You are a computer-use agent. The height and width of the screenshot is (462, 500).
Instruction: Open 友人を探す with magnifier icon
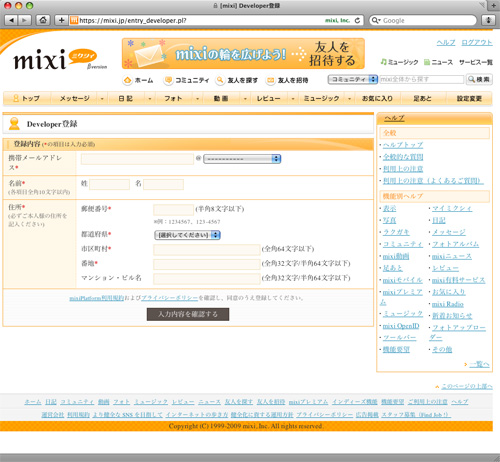pyautogui.click(x=237, y=80)
